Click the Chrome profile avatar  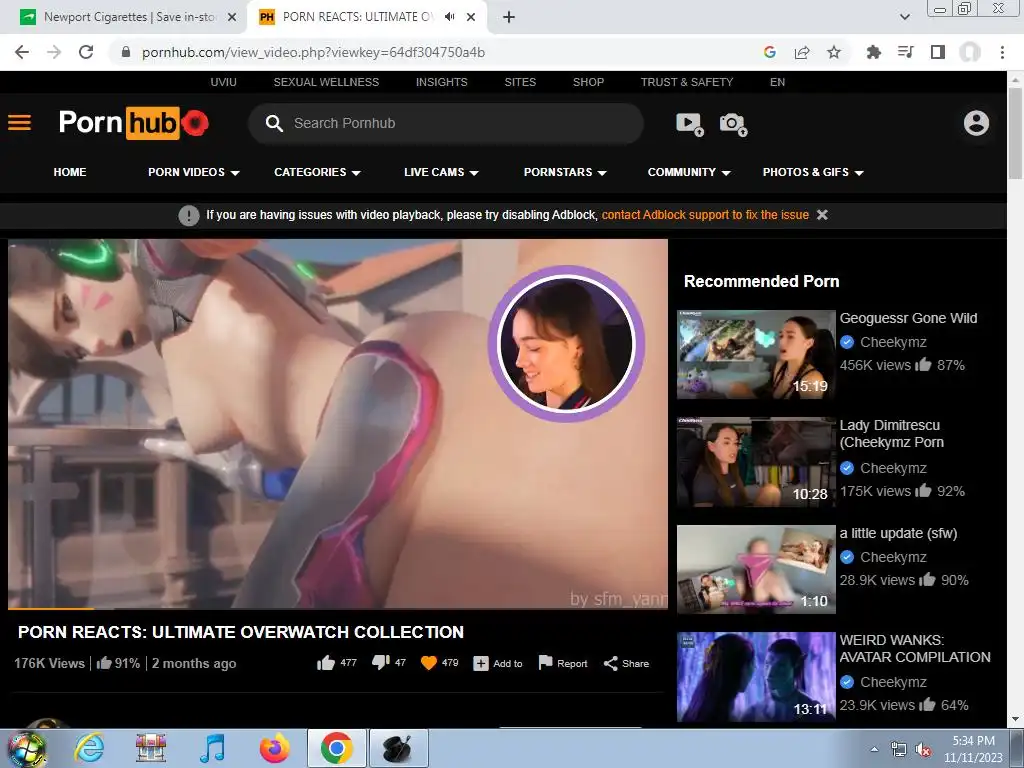coord(970,52)
